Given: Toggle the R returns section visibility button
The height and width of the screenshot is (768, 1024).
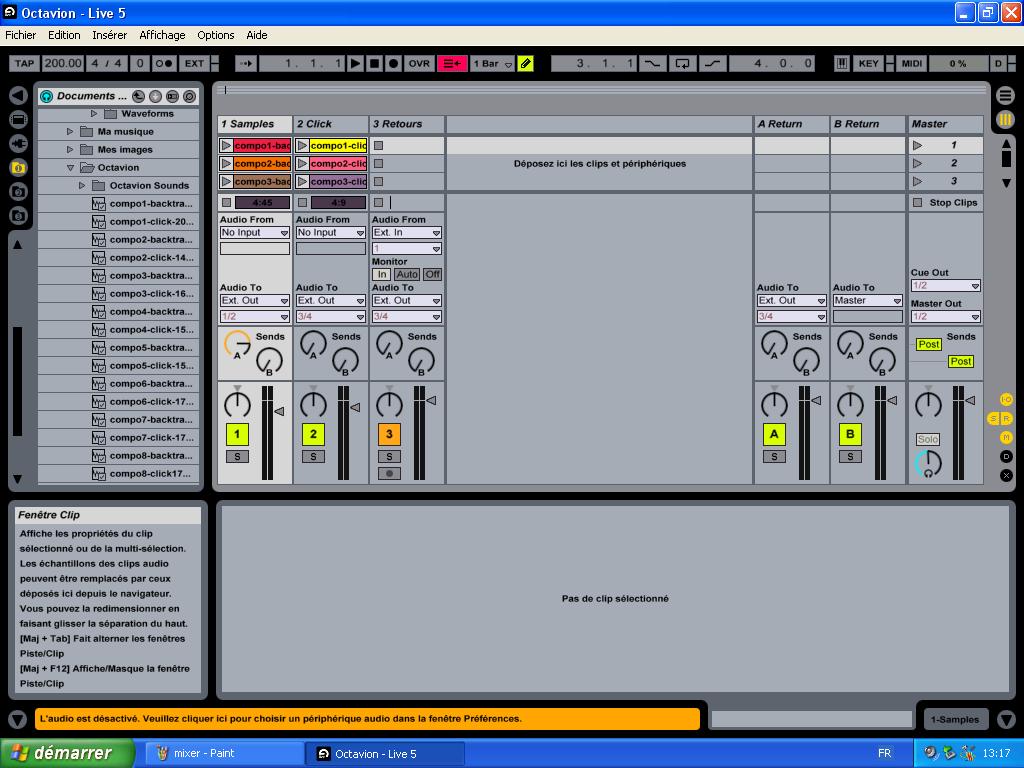Looking at the screenshot, I should pos(1006,419).
